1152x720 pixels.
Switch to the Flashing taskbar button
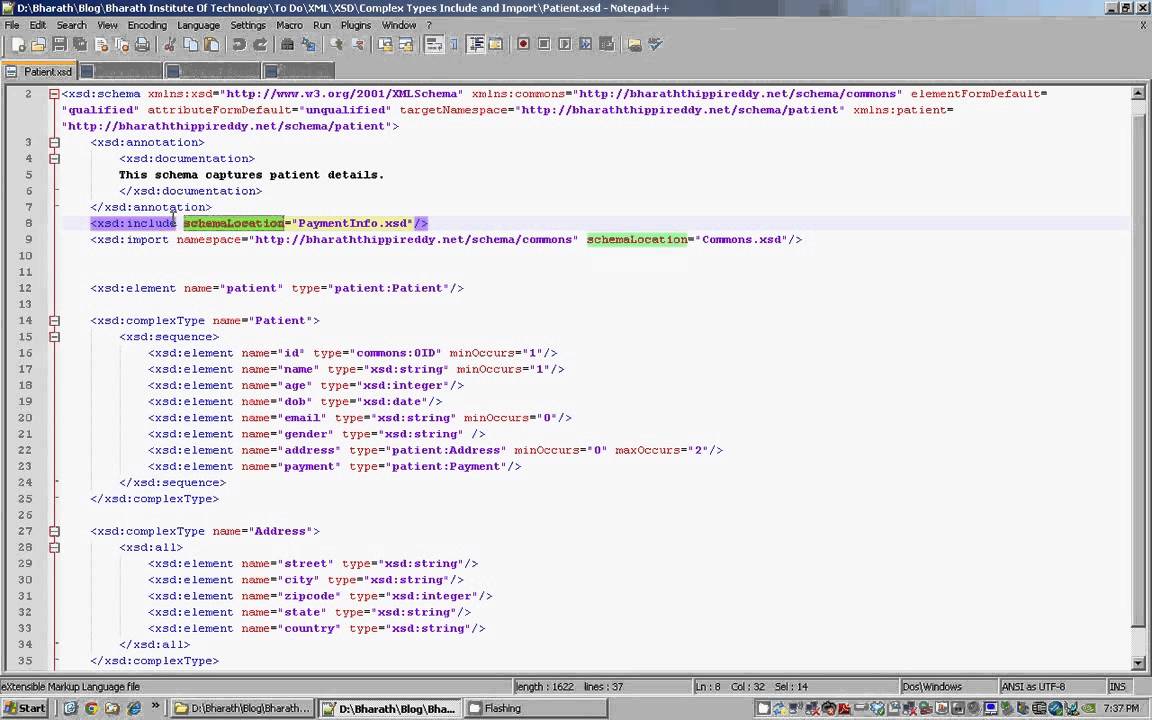coord(536,708)
